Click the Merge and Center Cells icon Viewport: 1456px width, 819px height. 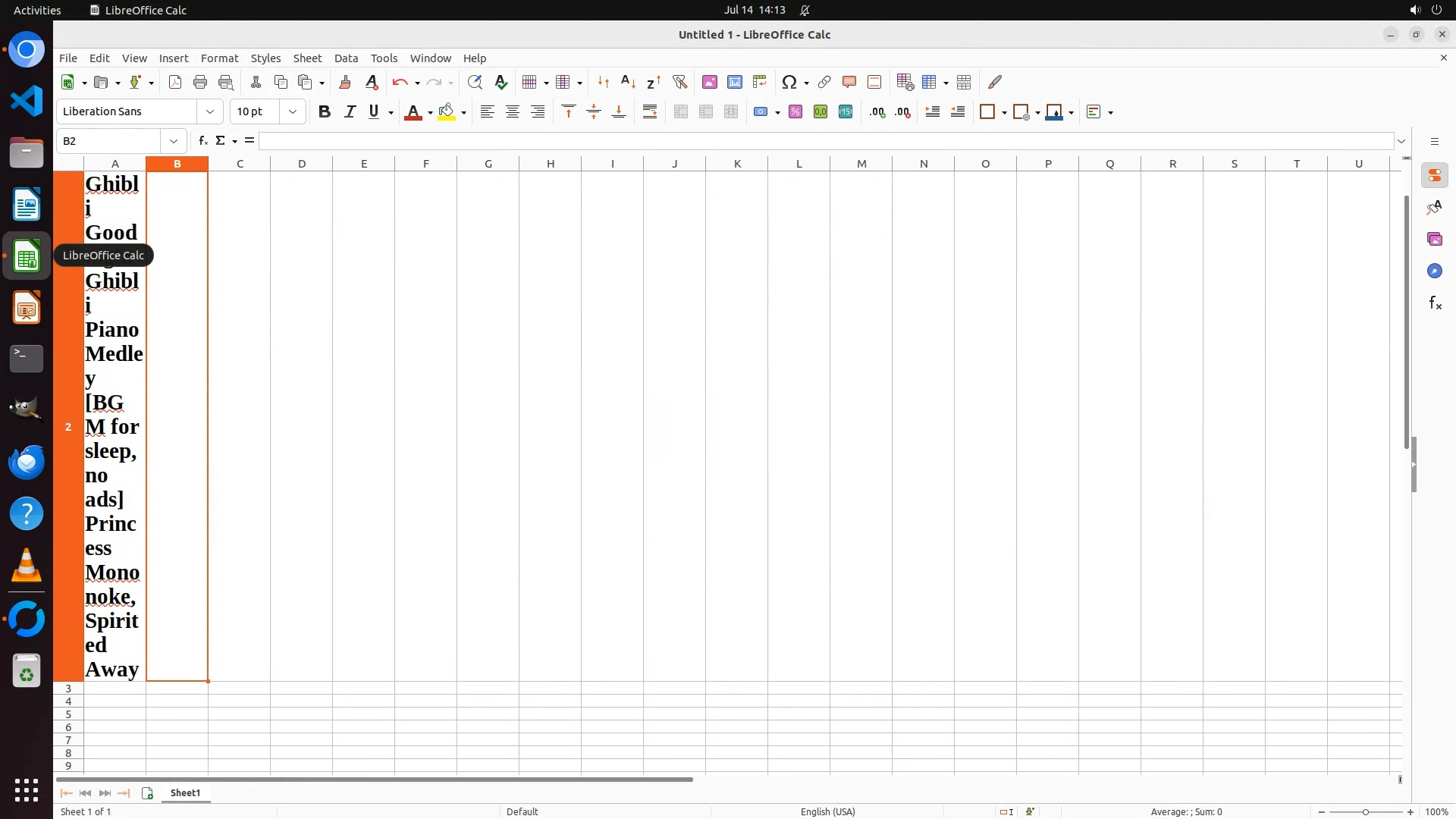[x=681, y=112]
